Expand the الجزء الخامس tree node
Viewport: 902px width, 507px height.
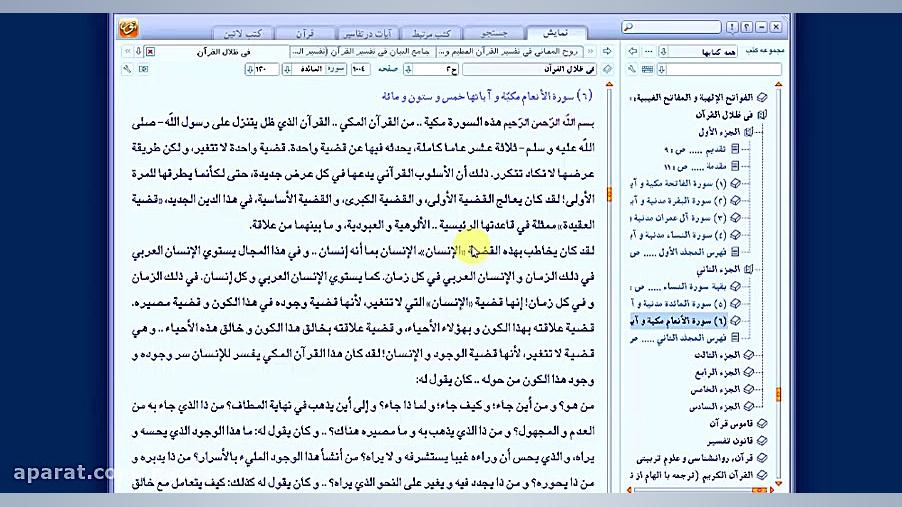coord(748,390)
